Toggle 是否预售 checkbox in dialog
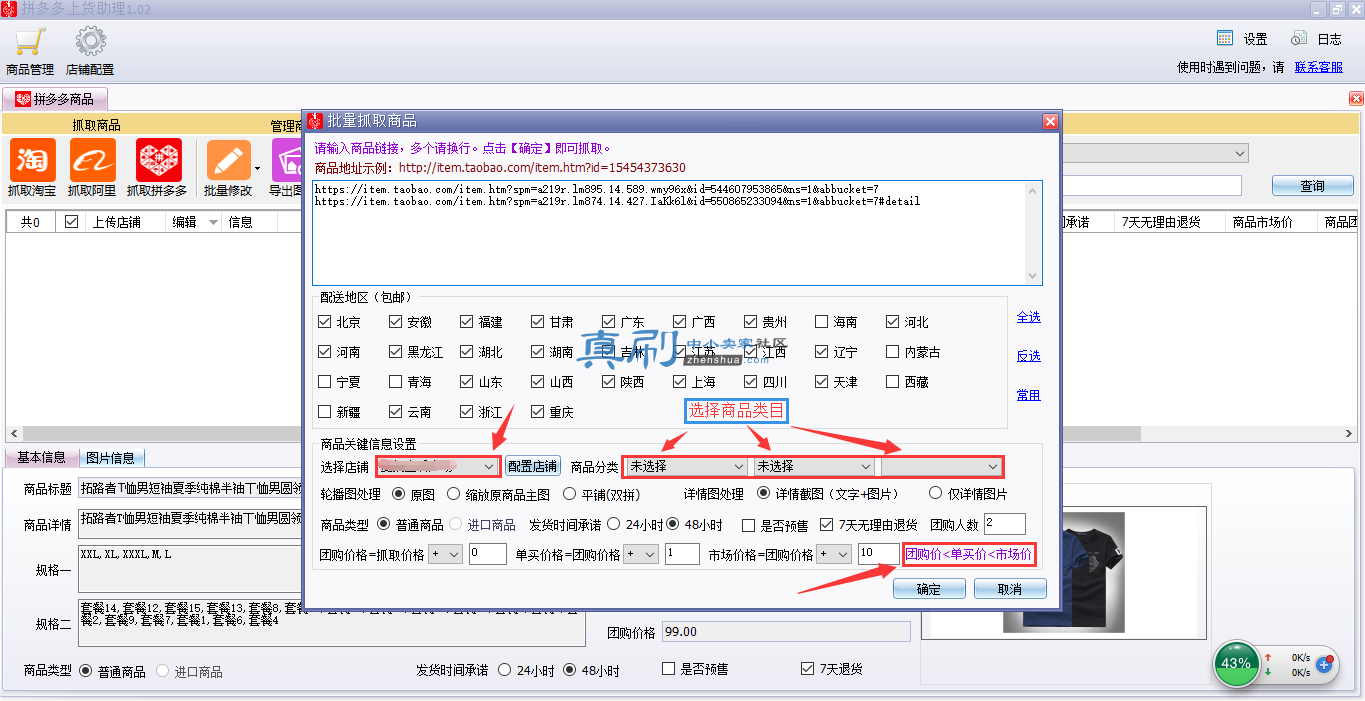This screenshot has width=1365, height=701. 749,525
